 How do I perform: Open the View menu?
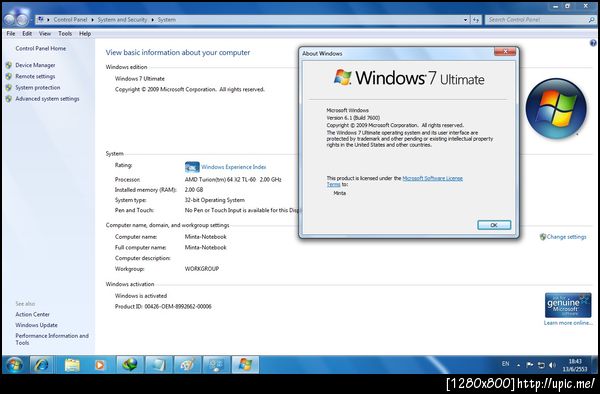(x=45, y=34)
